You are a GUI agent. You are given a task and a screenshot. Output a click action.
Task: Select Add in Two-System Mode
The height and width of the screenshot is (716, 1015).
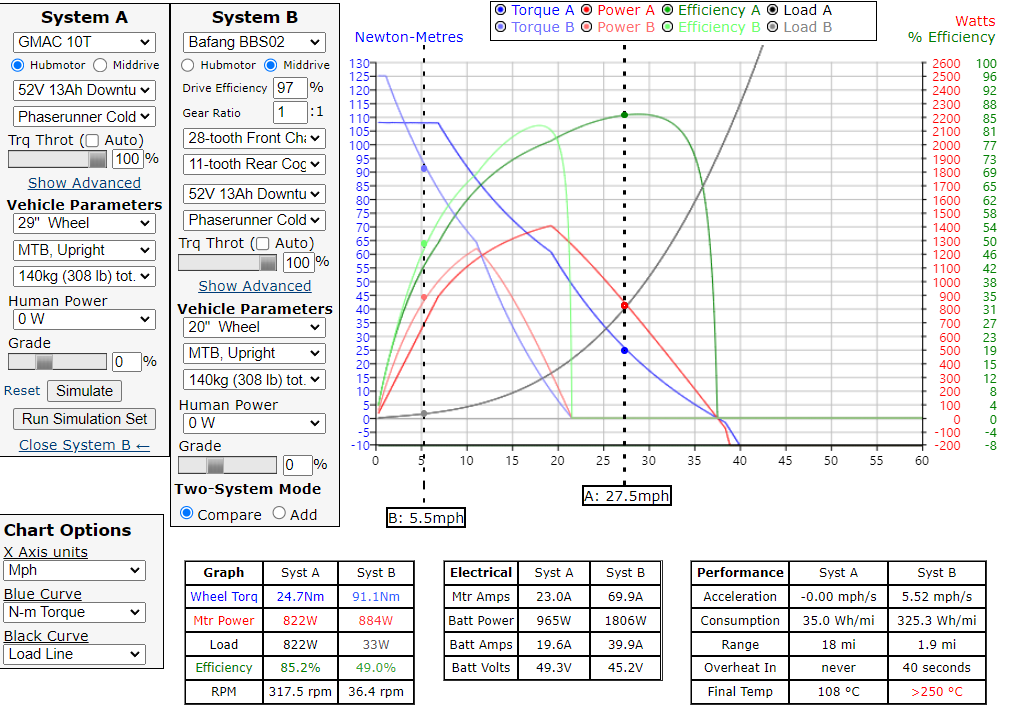tap(279, 514)
